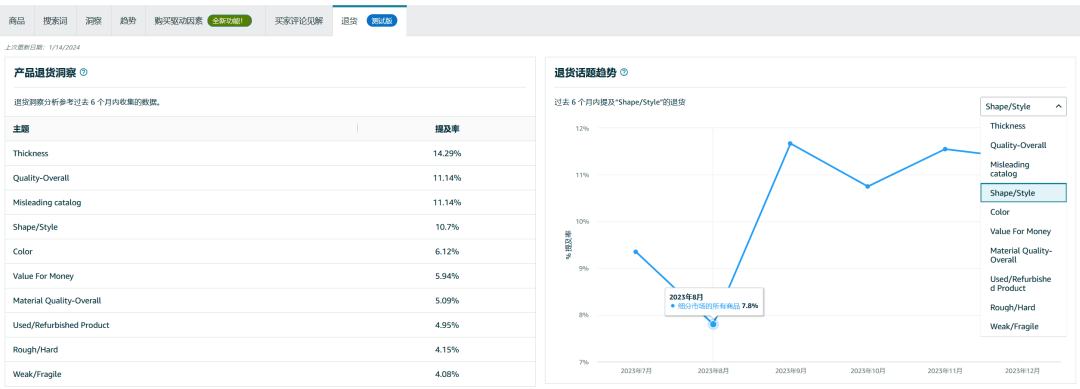Image resolution: width=1080 pixels, height=389 pixels.
Task: Open the 趋势 tab
Action: coord(128,21)
